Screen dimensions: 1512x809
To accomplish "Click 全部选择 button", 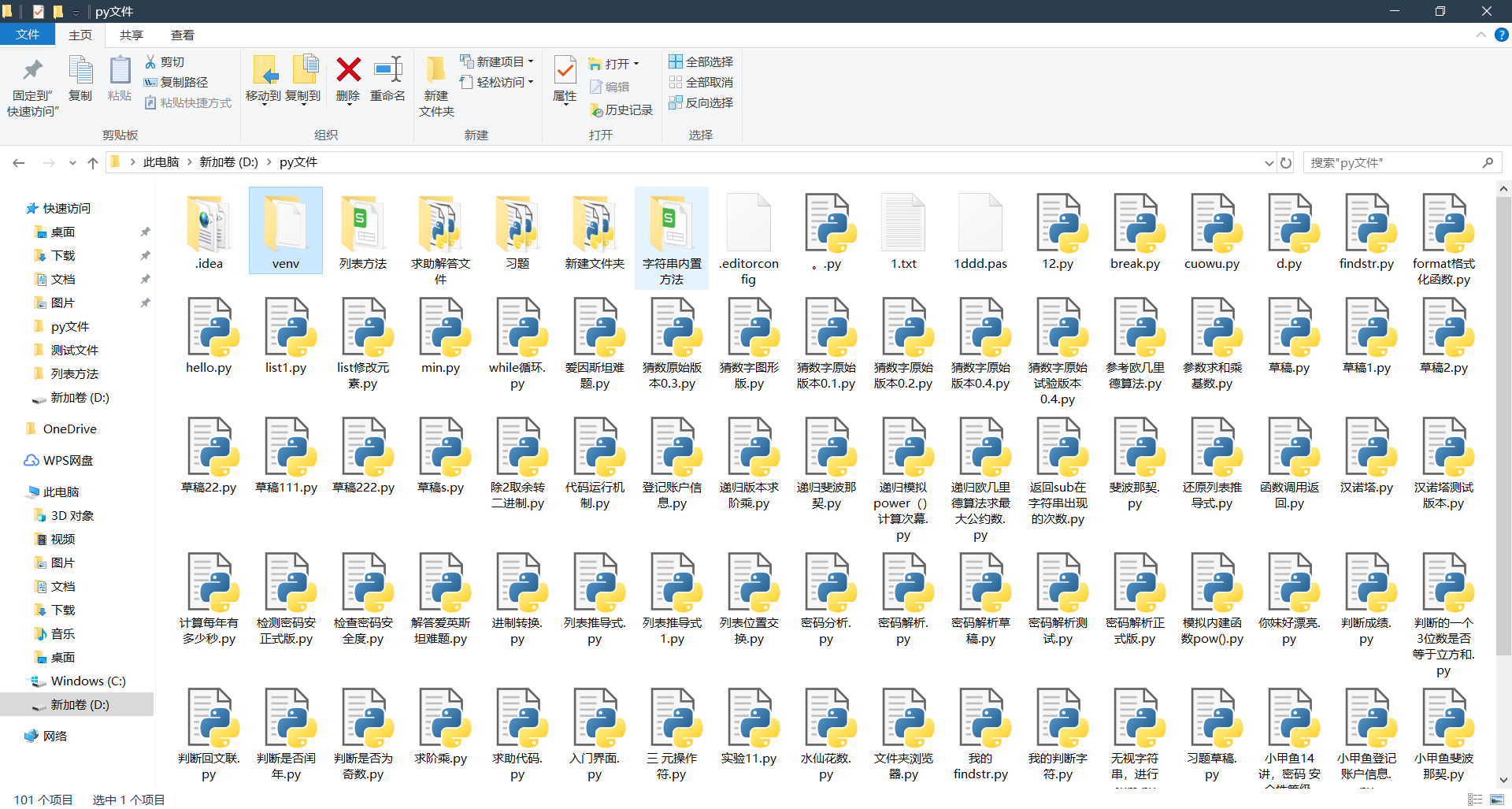I will (x=701, y=61).
